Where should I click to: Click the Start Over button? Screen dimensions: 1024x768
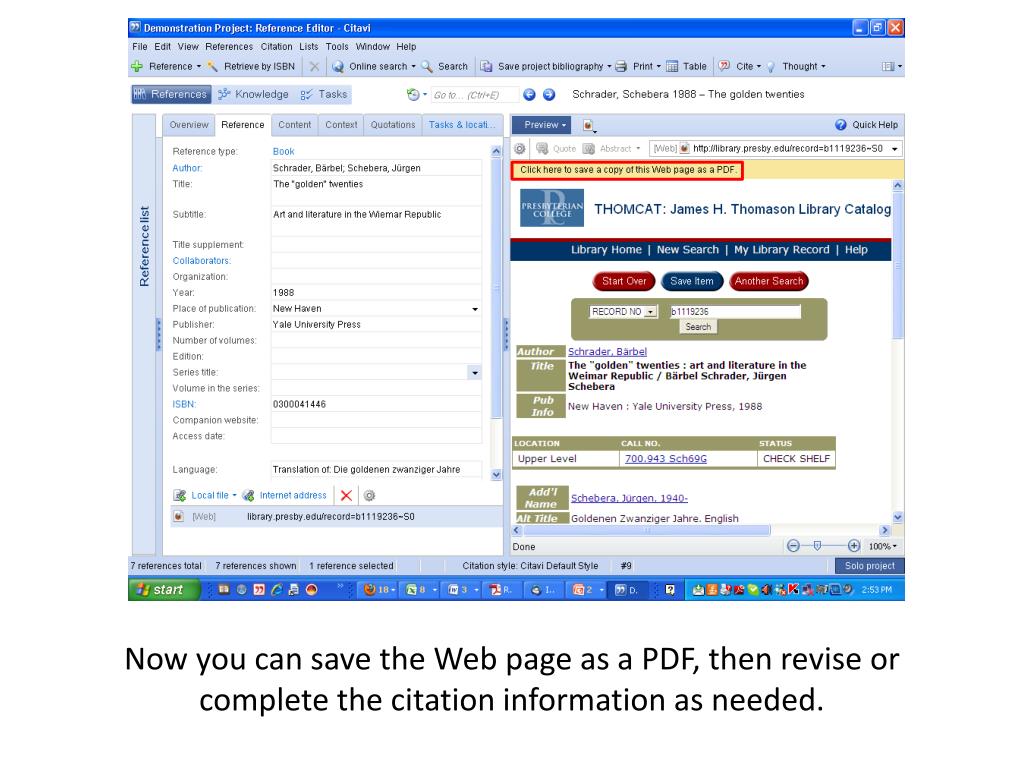tap(624, 281)
